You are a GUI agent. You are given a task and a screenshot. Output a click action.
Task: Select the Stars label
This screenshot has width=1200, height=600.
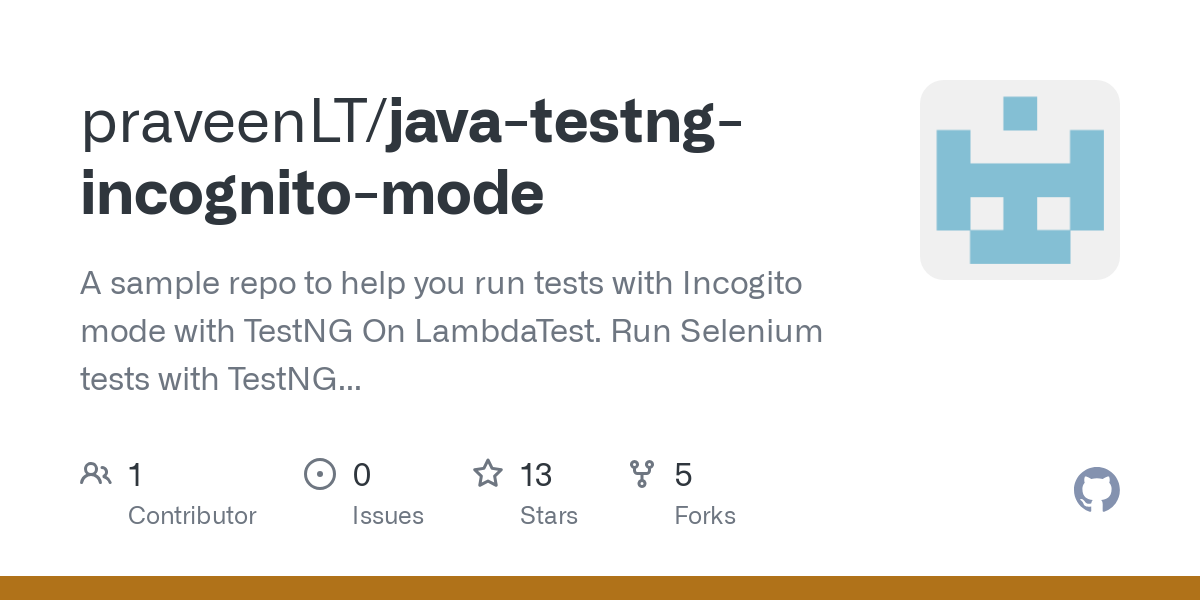[548, 516]
